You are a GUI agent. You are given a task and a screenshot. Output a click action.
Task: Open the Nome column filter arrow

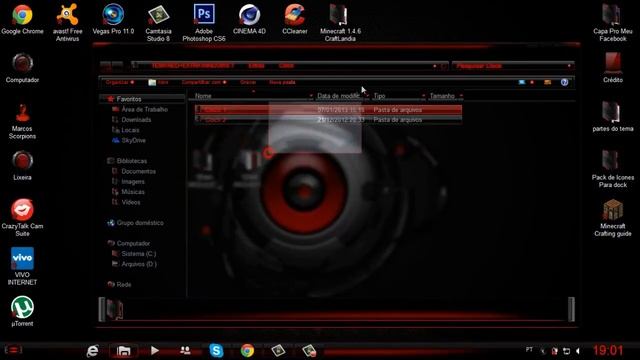tap(311, 96)
